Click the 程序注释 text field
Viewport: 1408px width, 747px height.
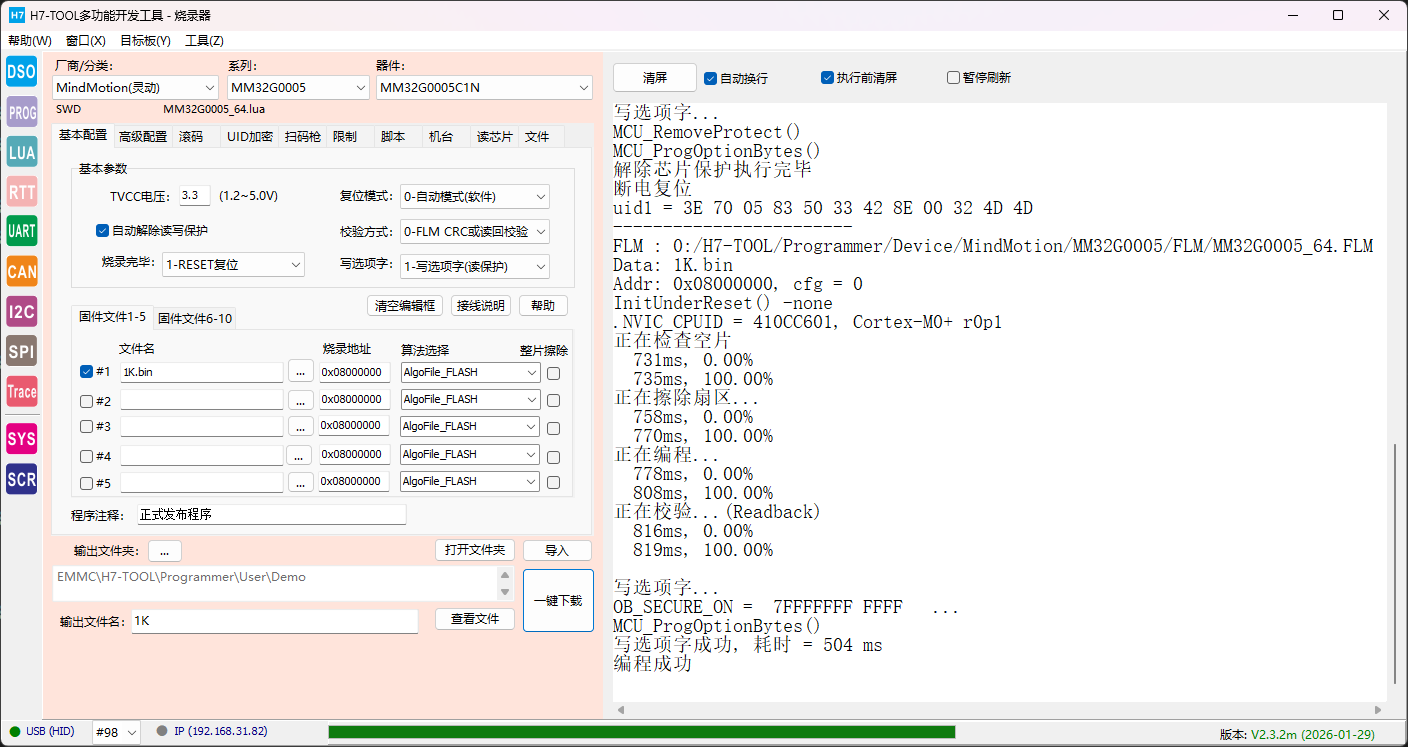click(x=271, y=515)
